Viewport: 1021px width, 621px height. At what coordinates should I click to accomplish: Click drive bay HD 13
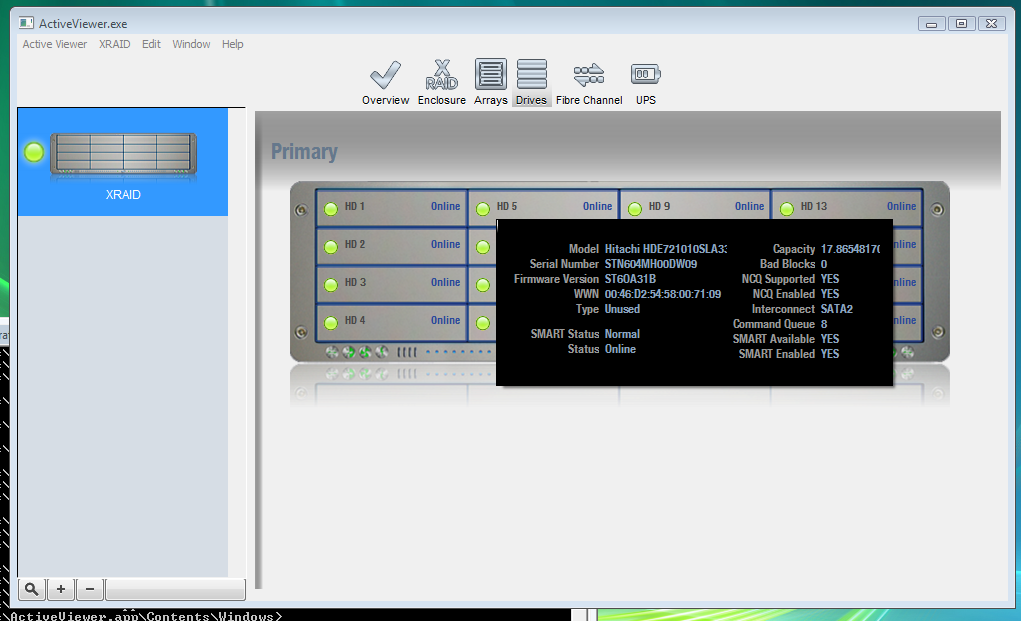tap(847, 207)
